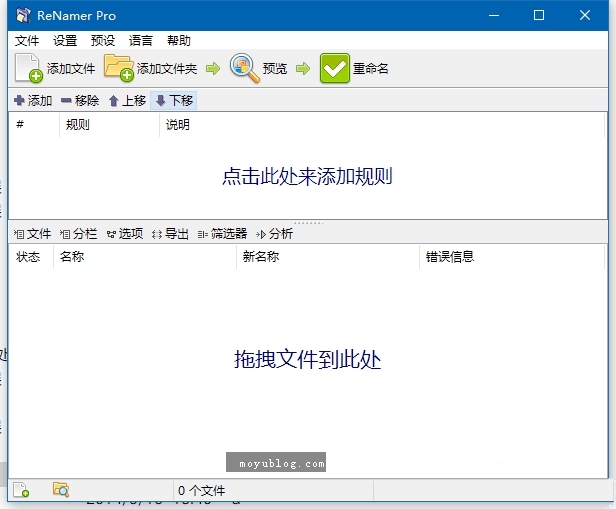Screen dimensions: 616x509
Task: Click the 添加文件夹 folder icon
Action: pos(119,68)
